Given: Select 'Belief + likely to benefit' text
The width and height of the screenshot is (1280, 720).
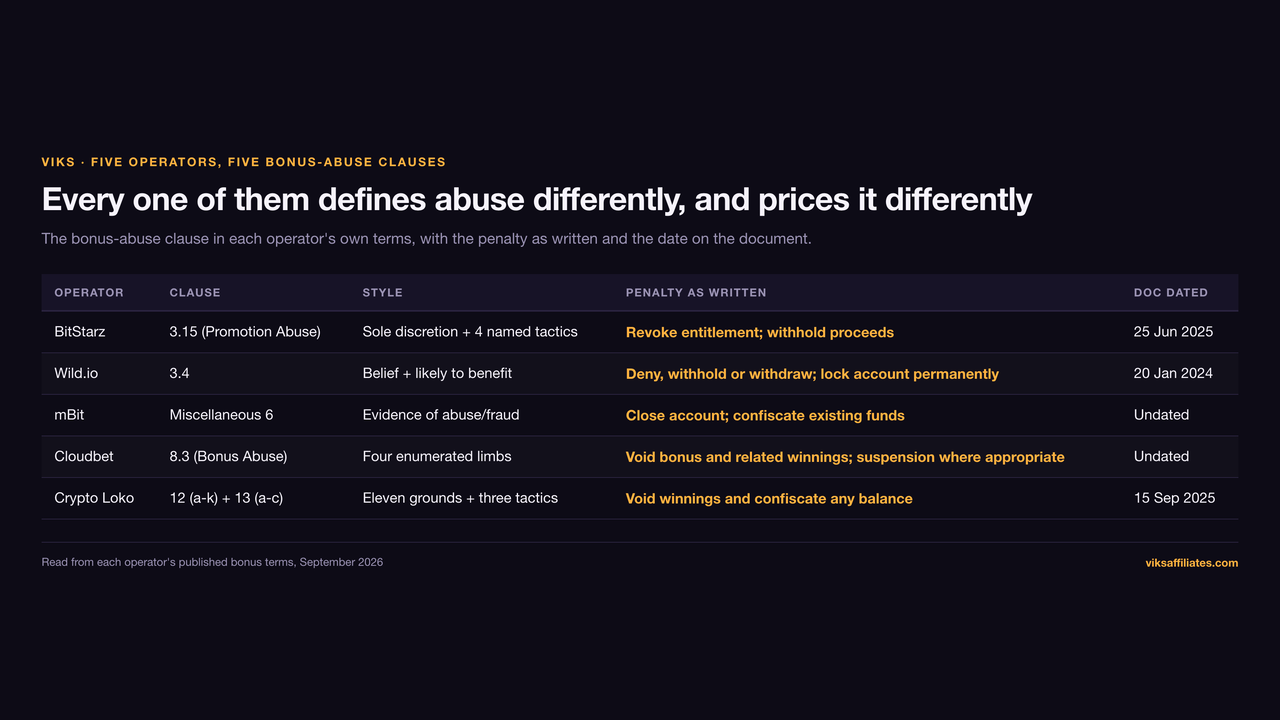Looking at the screenshot, I should pyautogui.click(x=437, y=373).
